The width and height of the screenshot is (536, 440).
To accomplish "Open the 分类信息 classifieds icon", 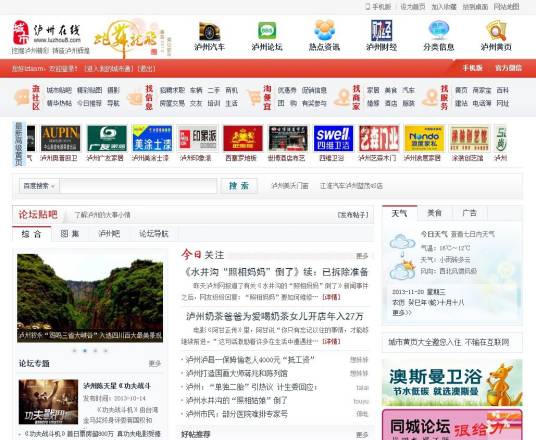I will [439, 30].
